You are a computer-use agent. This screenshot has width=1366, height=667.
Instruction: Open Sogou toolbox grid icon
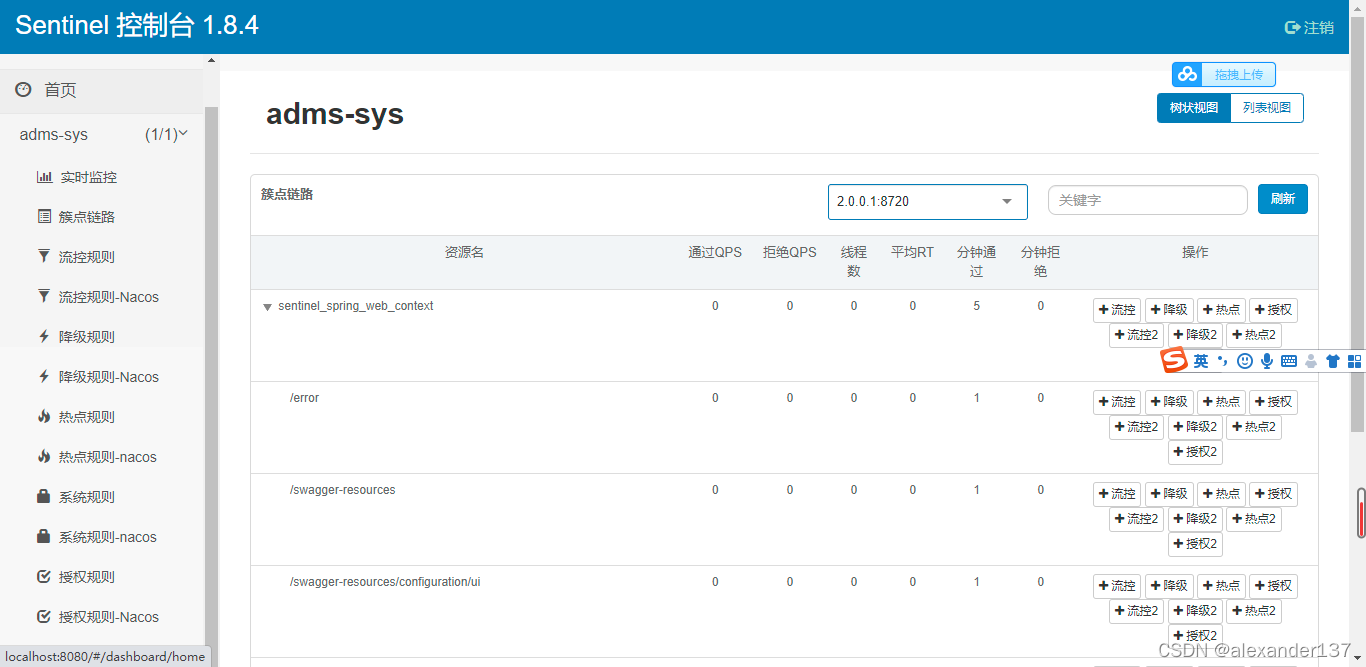click(1355, 361)
